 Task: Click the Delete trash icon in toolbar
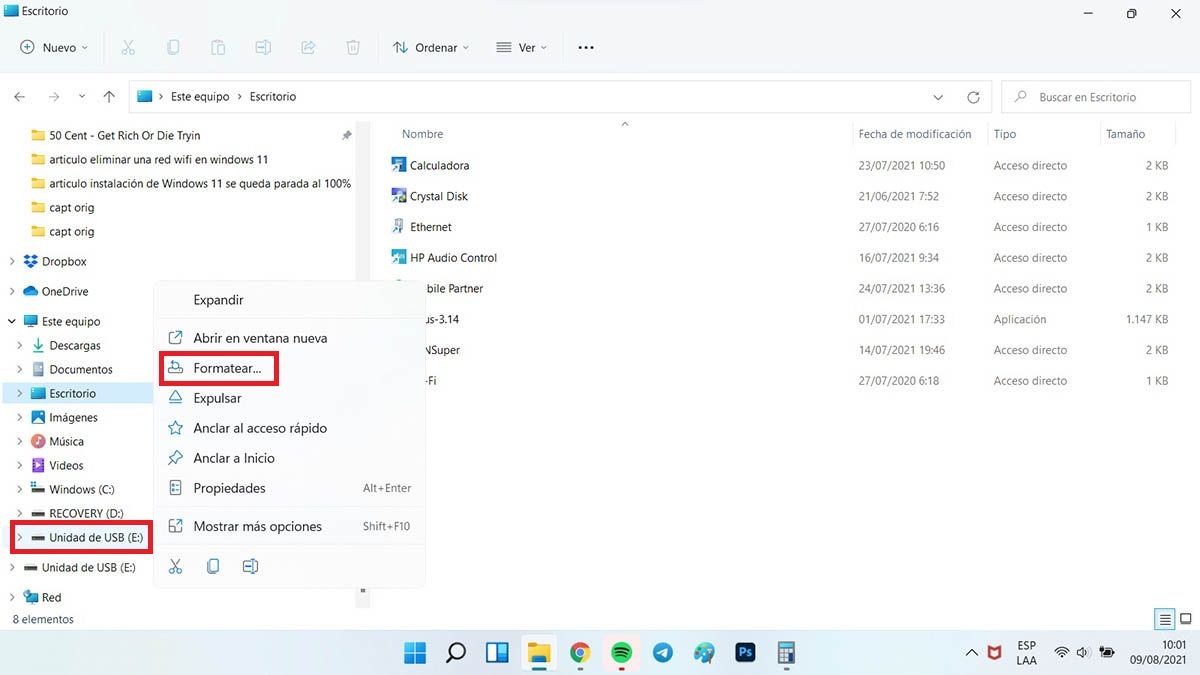tap(353, 47)
